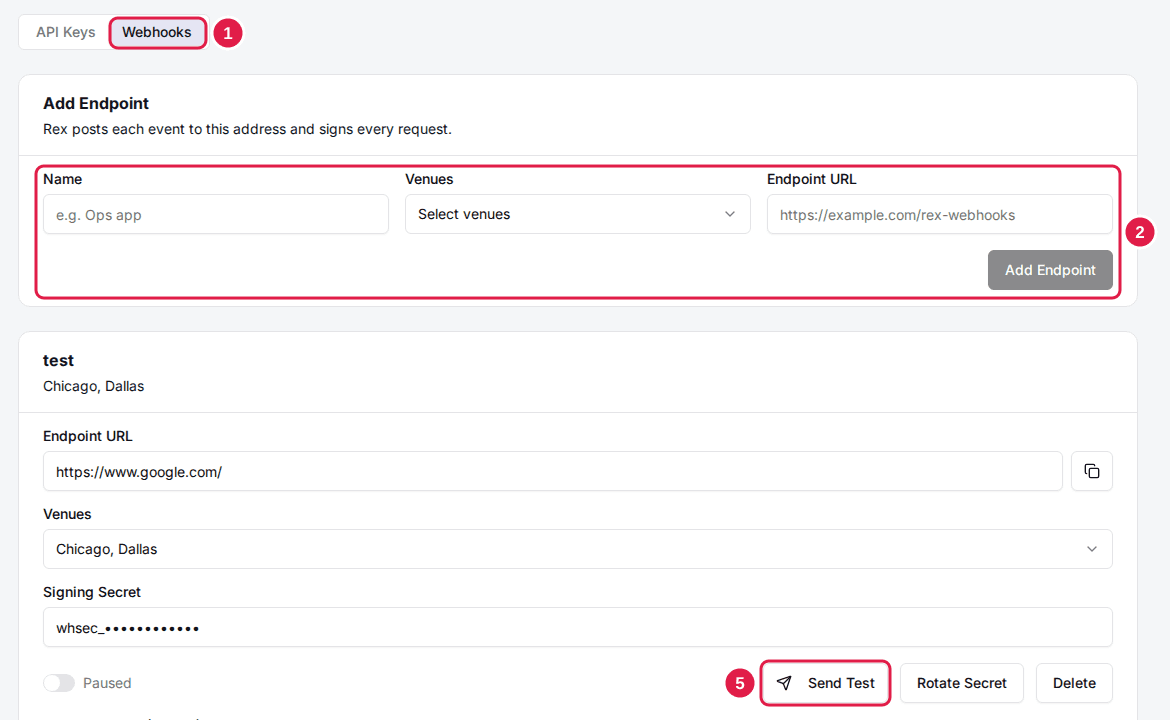
Task: Click the 'Rex posts each event' description
Action: click(247, 129)
